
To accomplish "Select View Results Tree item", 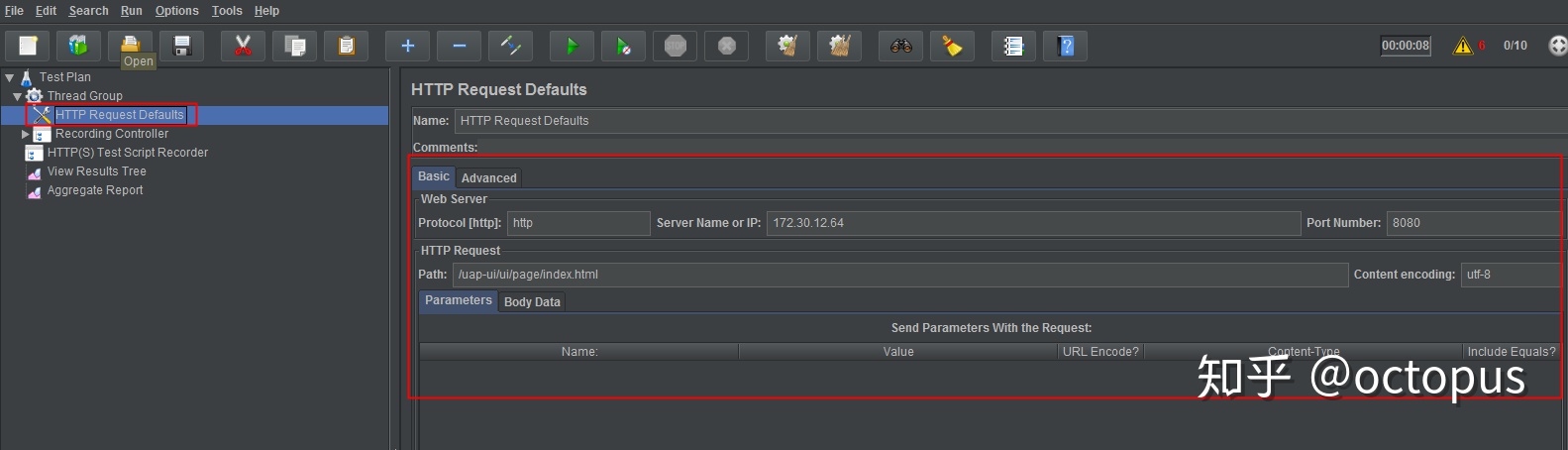I will (97, 171).
